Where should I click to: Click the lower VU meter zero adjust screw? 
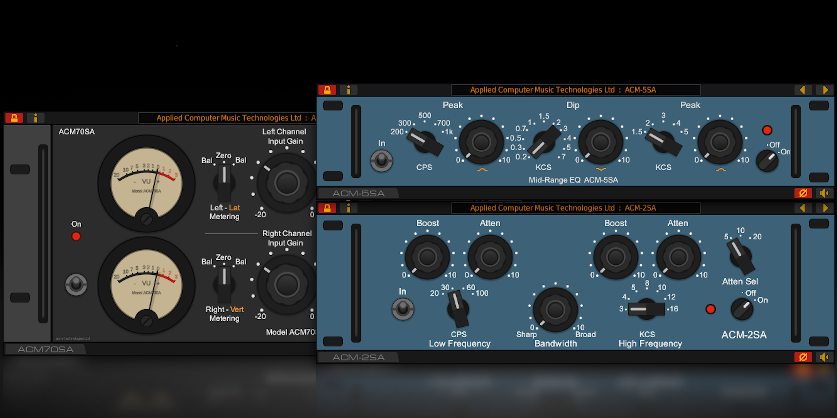point(146,320)
